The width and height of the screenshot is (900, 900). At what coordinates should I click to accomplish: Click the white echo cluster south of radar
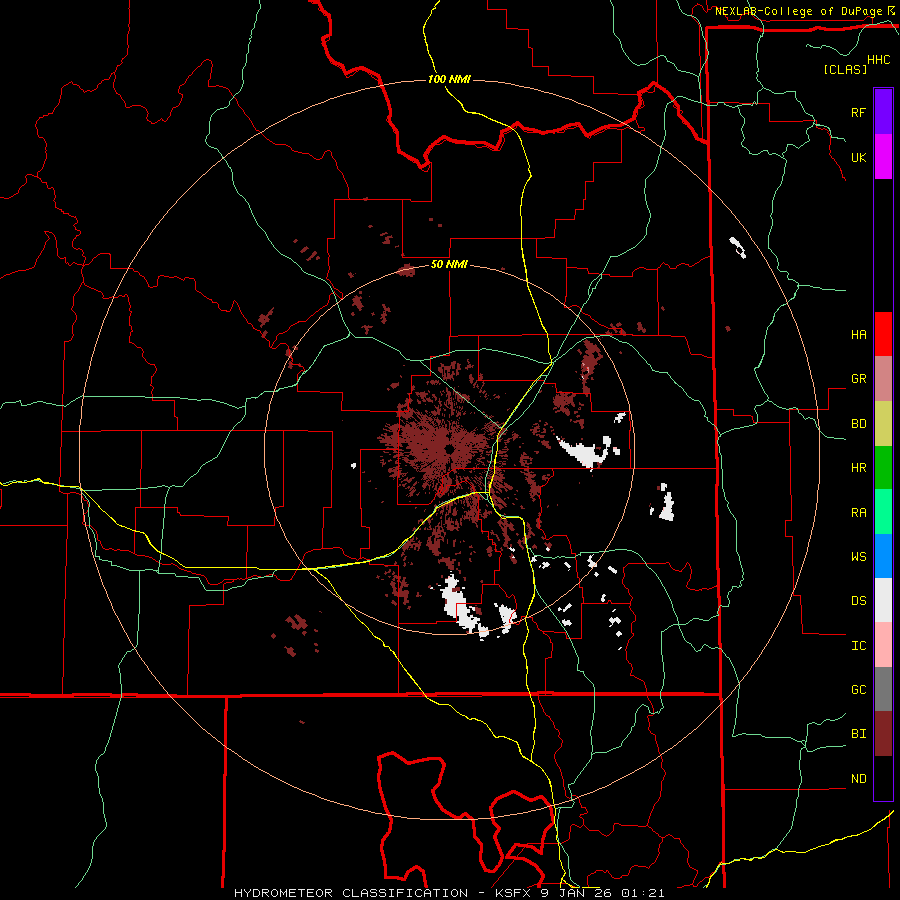(x=465, y=607)
